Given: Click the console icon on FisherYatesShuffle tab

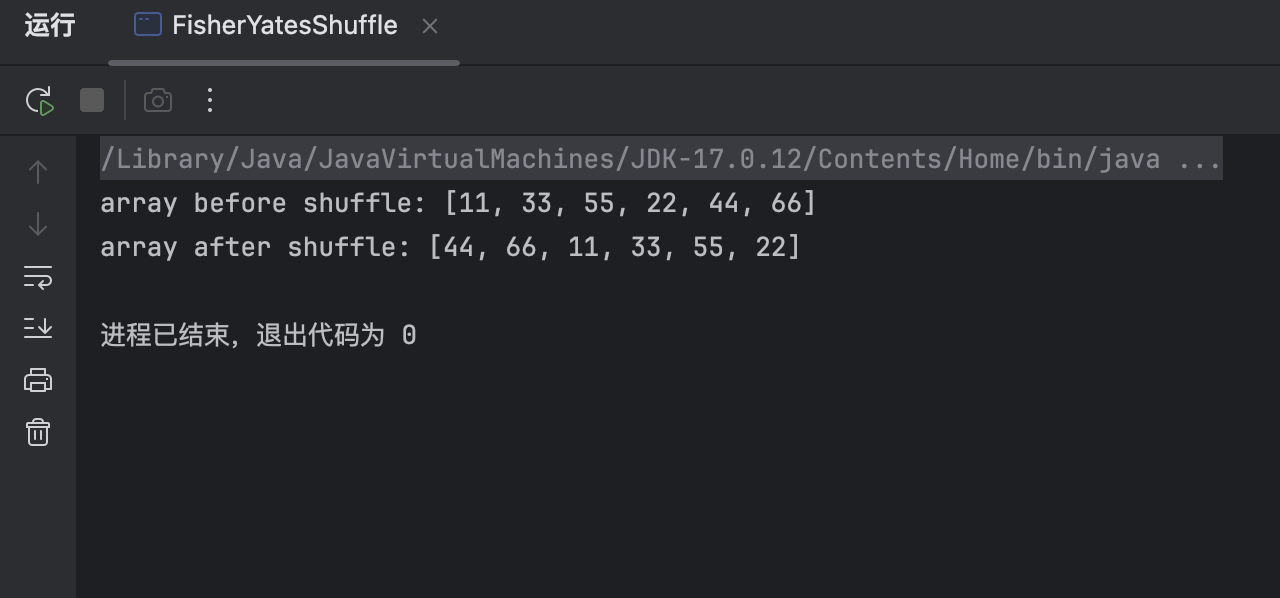Looking at the screenshot, I should [148, 25].
